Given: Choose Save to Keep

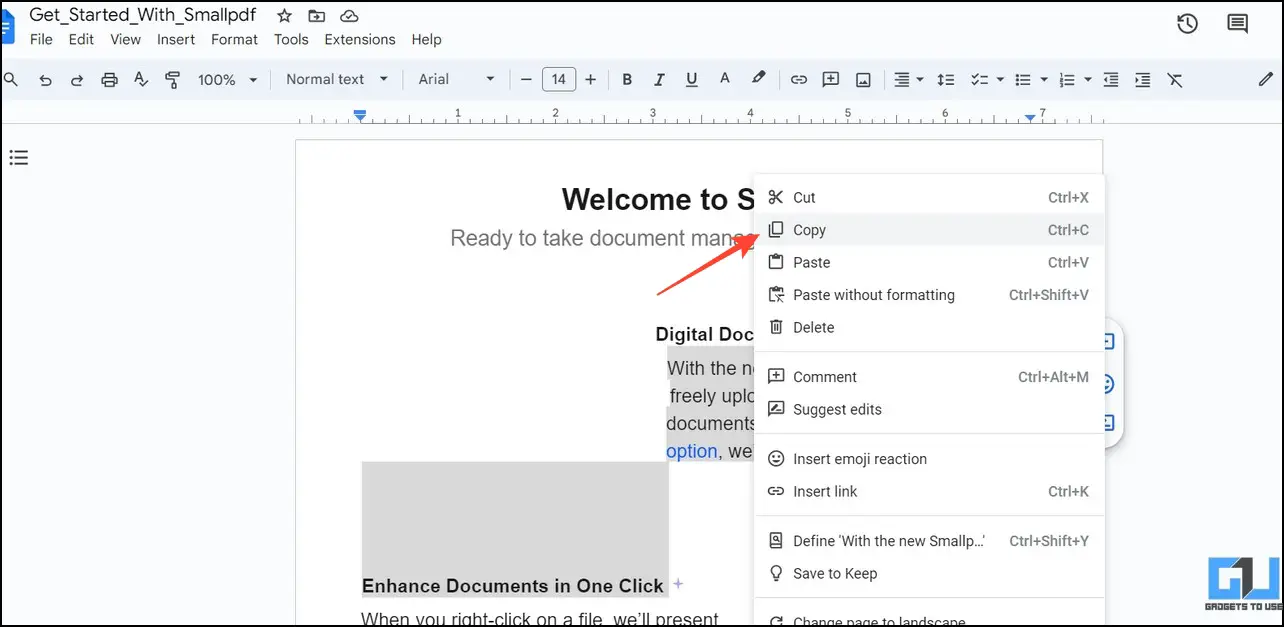Looking at the screenshot, I should 929,574.
